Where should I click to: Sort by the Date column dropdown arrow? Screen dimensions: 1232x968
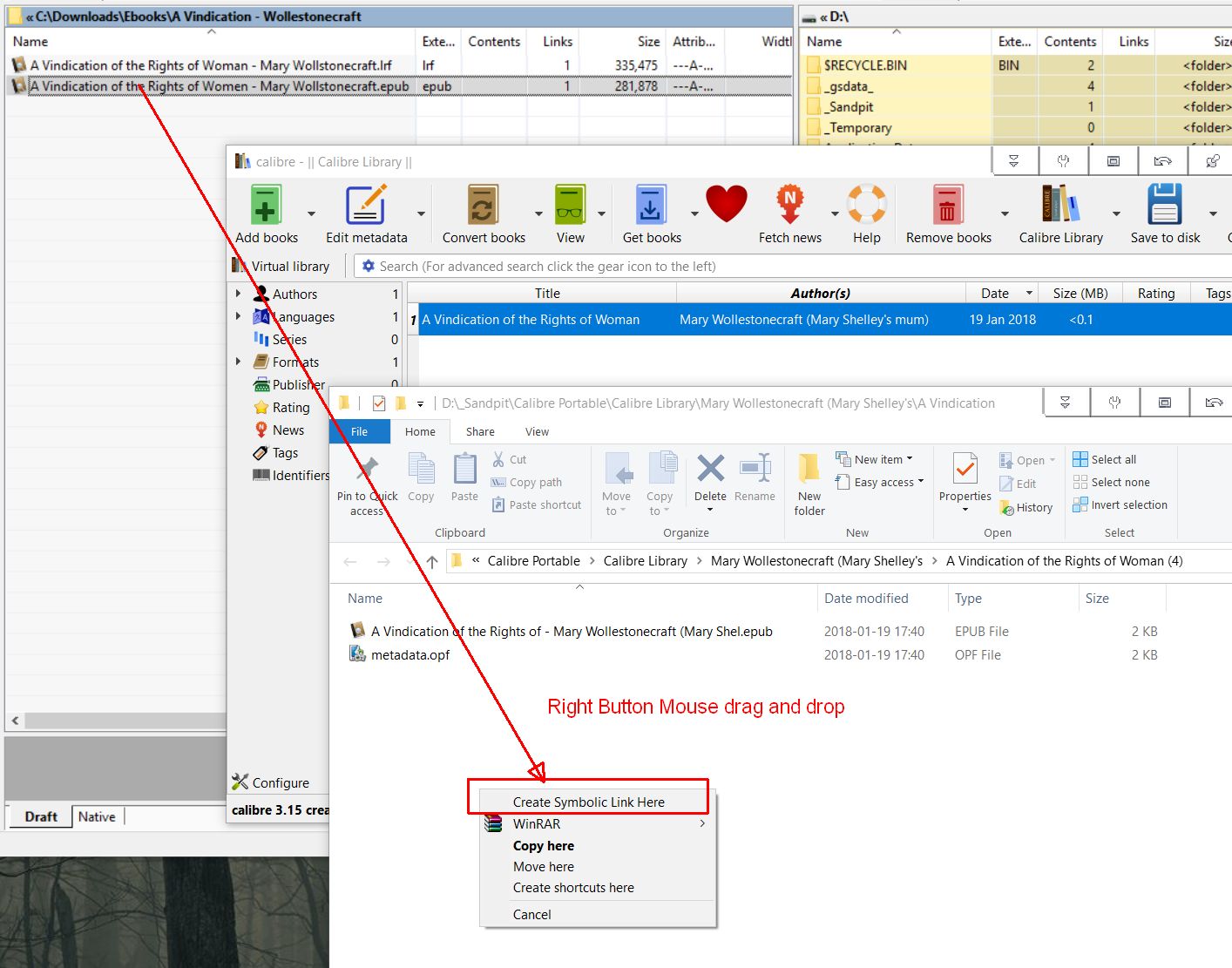click(x=1029, y=294)
